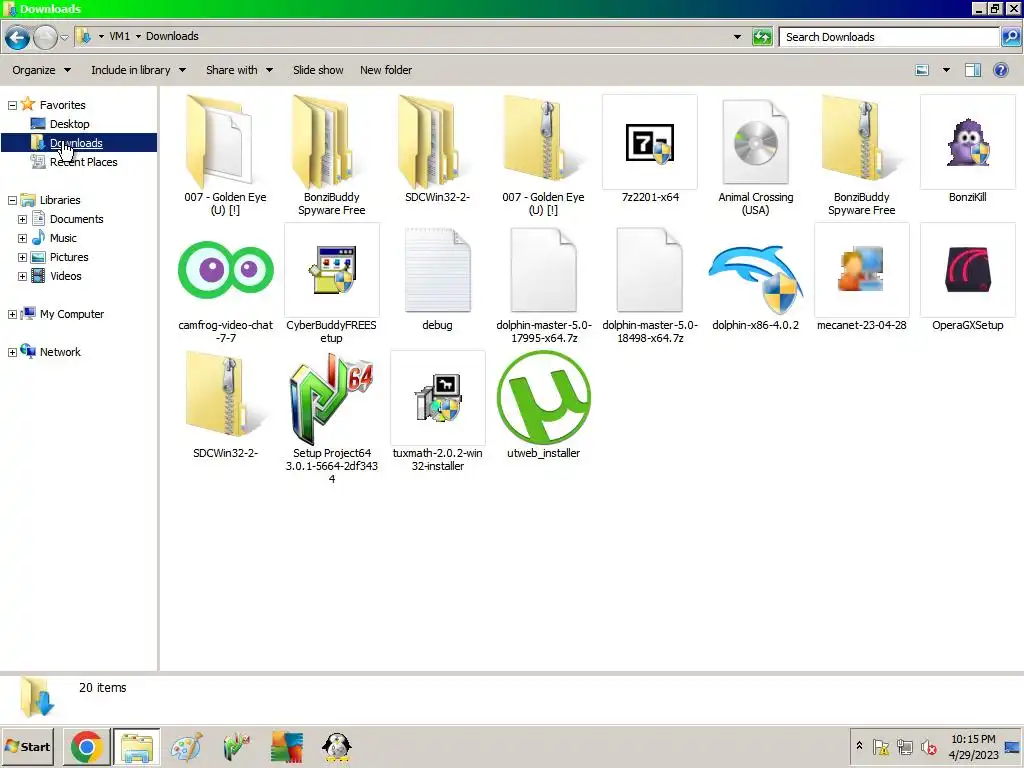Select the 007 - Golden Eye folder icon
Screen dimensions: 1024x768
225,142
